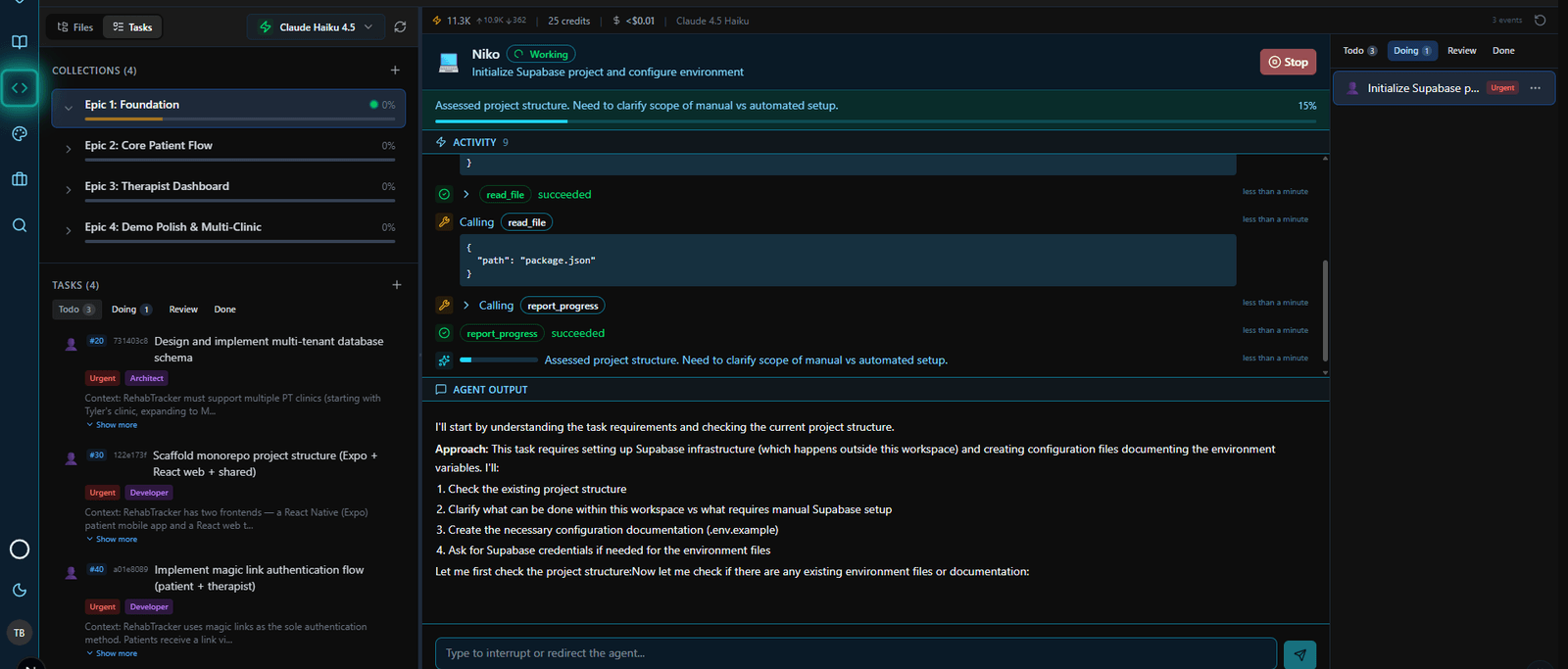The height and width of the screenshot is (669, 1568).
Task: Open task Implement magic link authentication flow
Action: click(x=259, y=578)
